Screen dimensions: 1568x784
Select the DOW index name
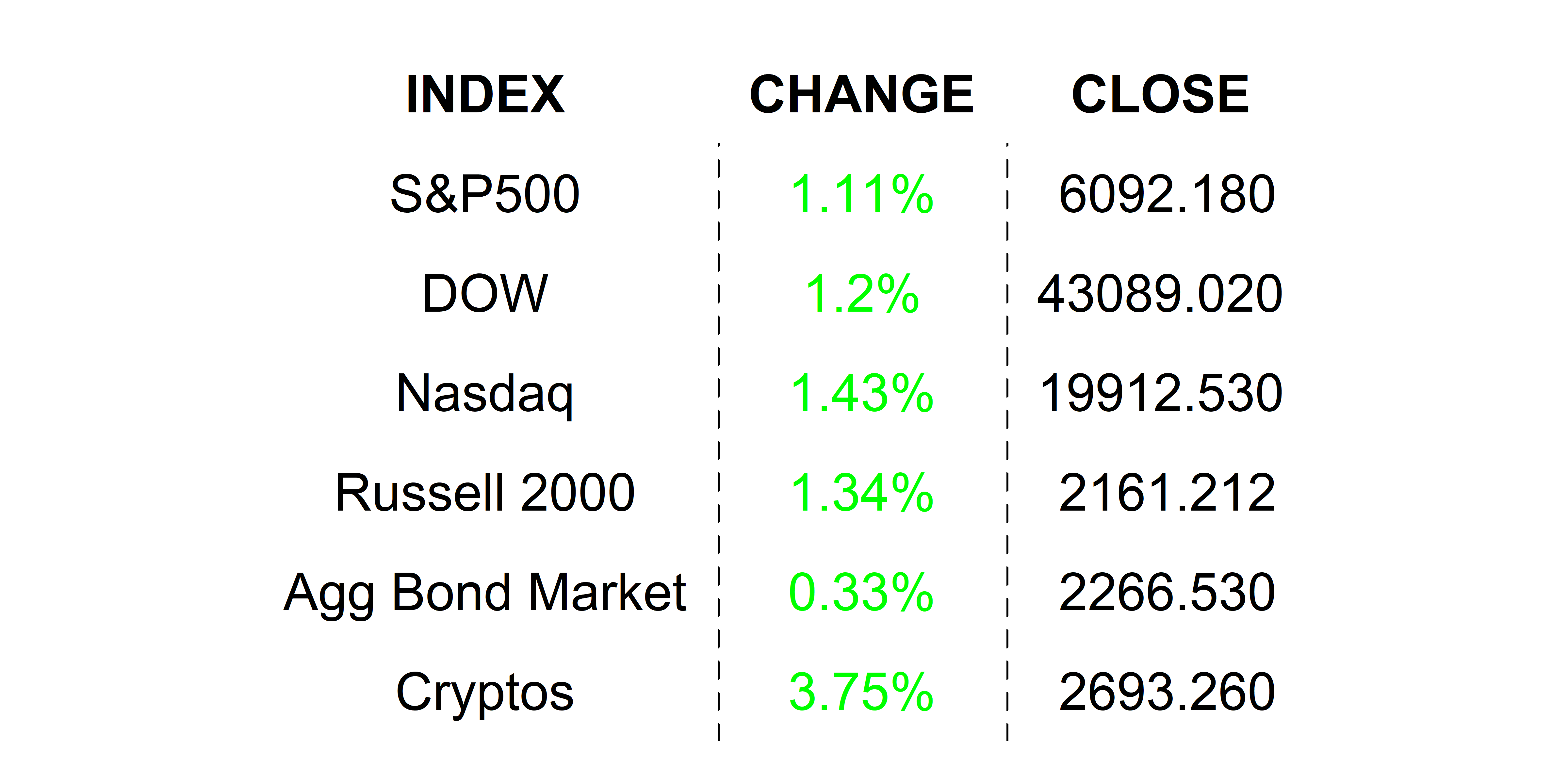(485, 294)
